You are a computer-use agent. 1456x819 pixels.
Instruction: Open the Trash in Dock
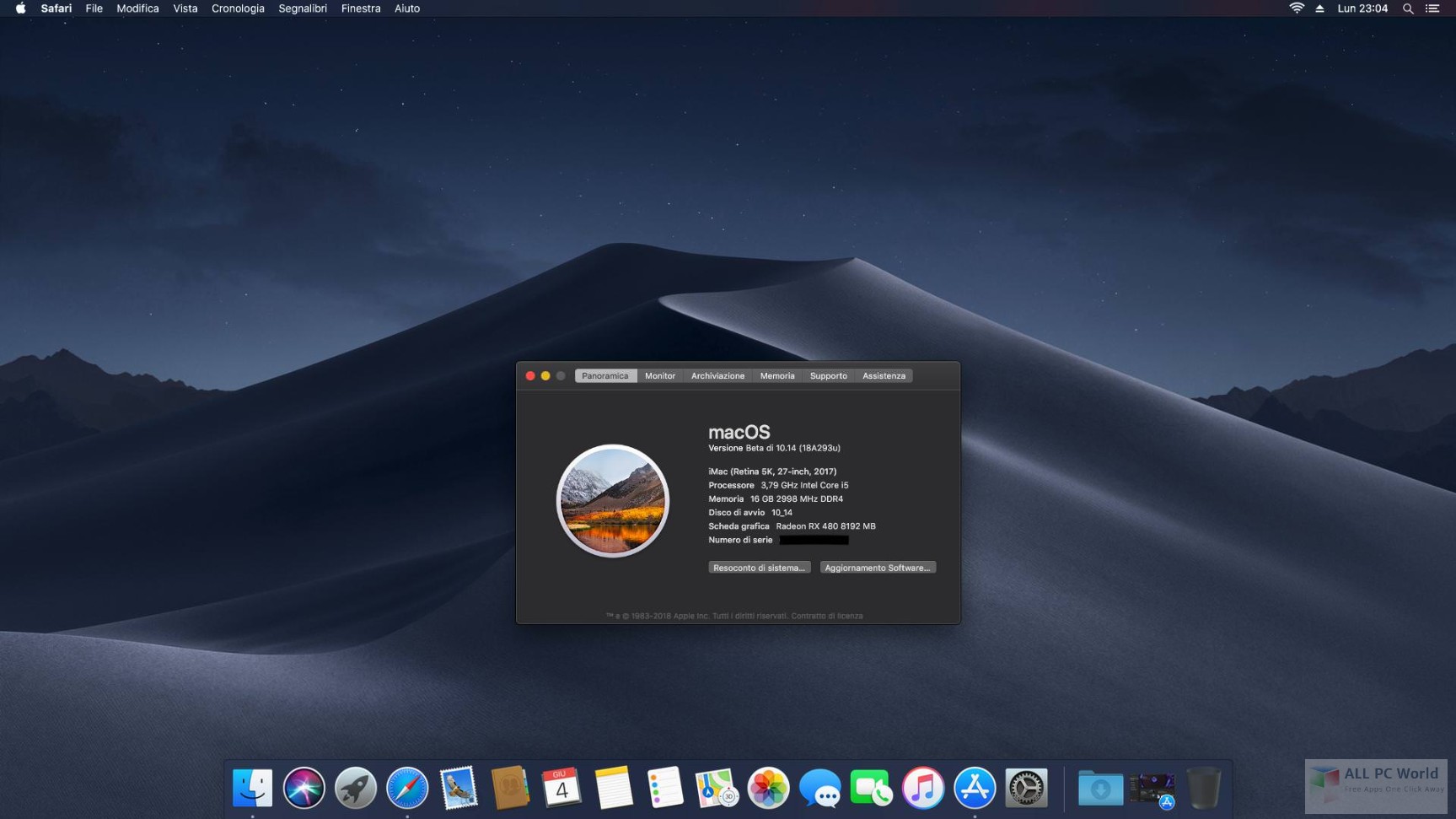click(x=1204, y=789)
